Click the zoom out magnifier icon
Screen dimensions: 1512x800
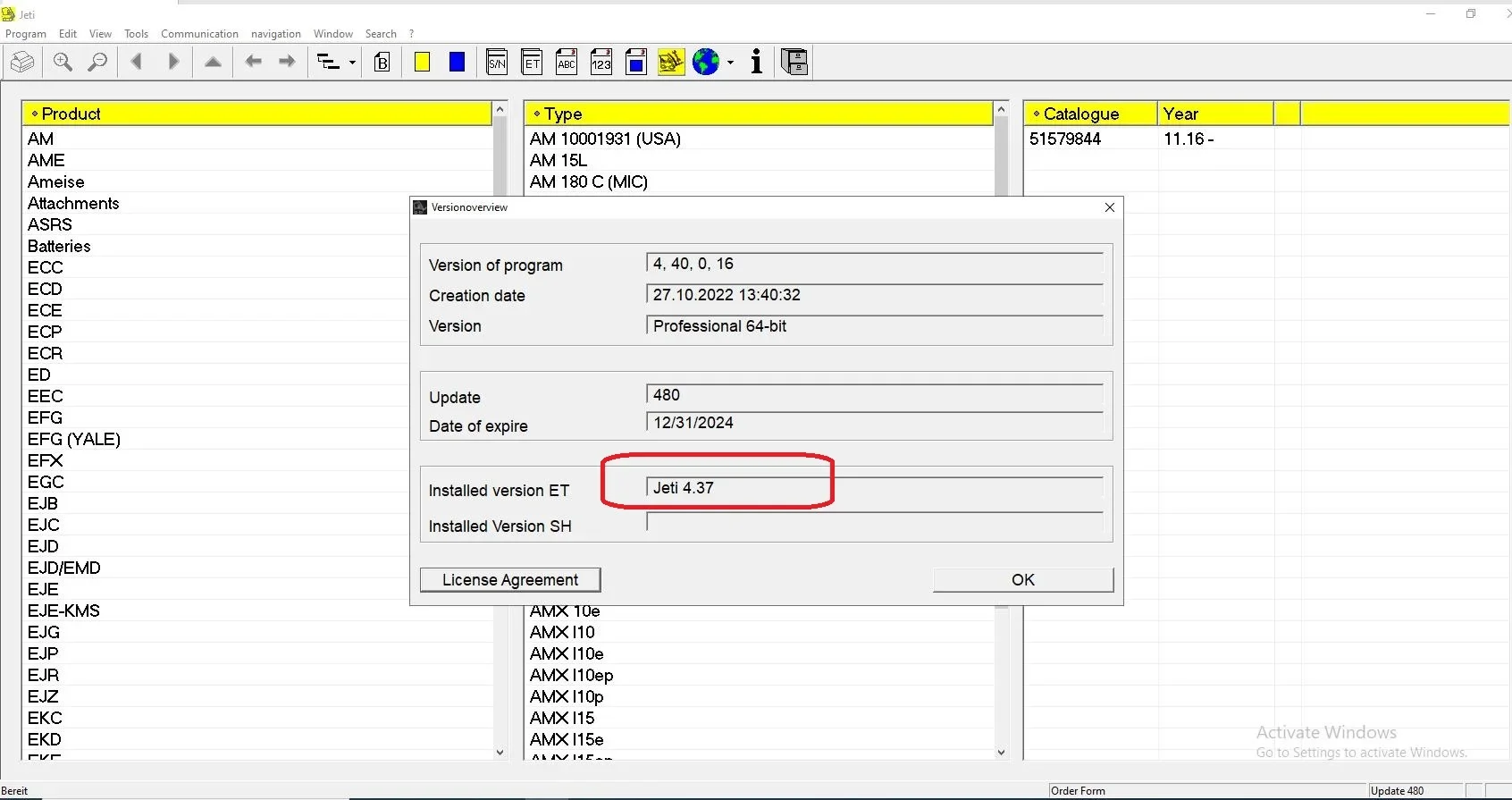(97, 62)
